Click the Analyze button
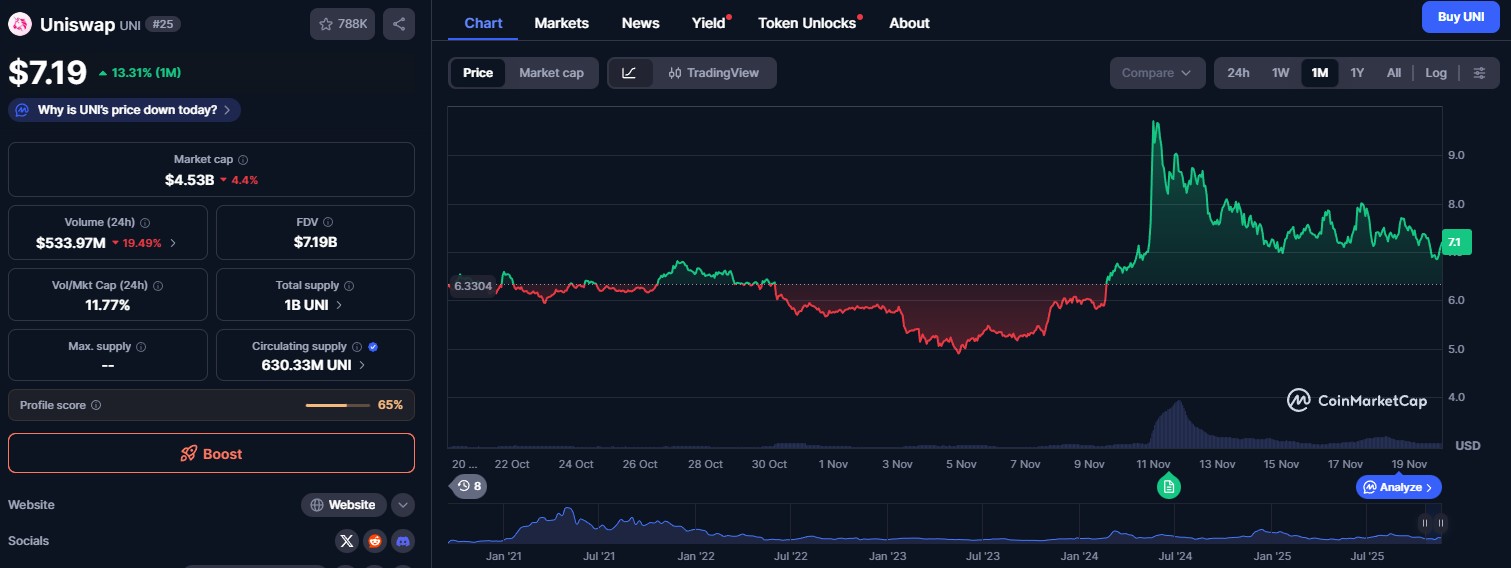This screenshot has height=568, width=1511. point(1399,487)
